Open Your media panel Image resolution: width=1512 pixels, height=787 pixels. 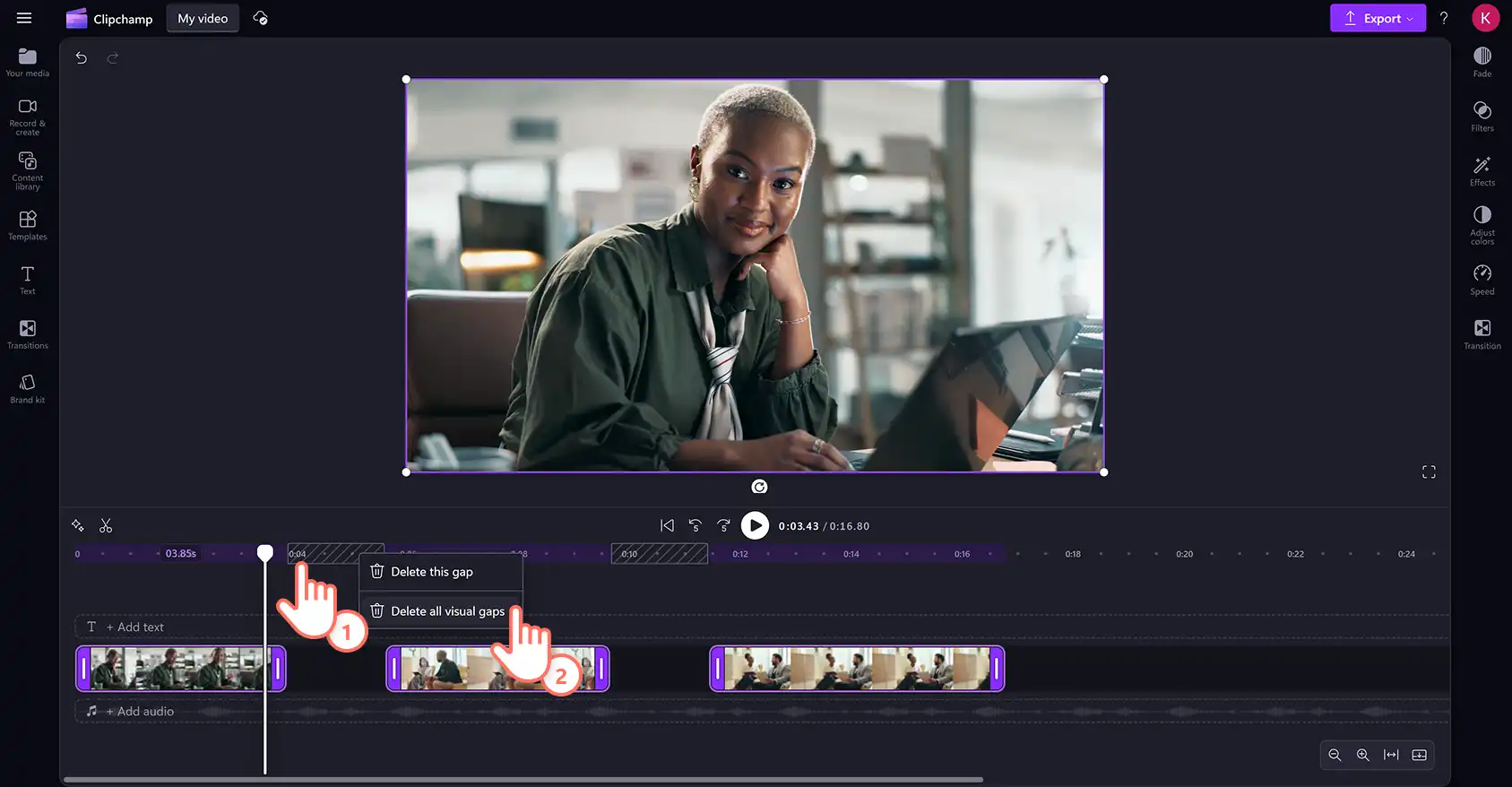(x=28, y=63)
